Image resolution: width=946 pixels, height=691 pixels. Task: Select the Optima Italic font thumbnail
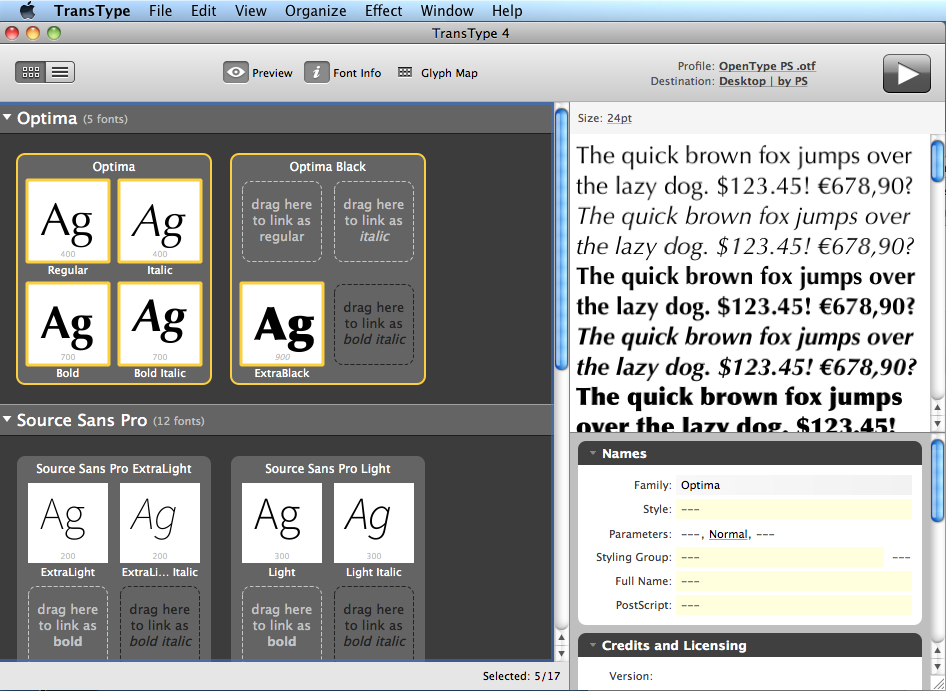160,221
